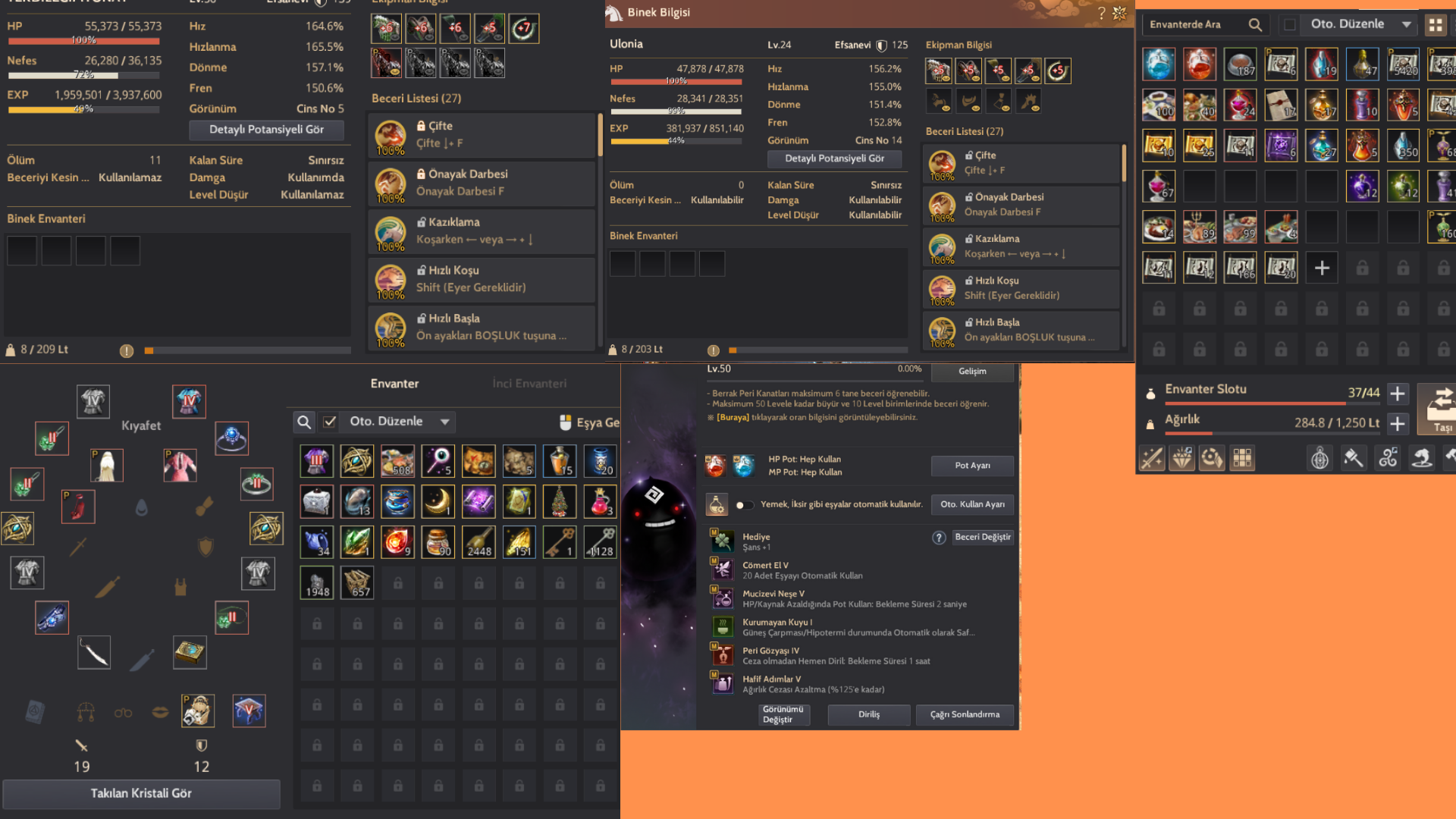Enable the top-right Oto. Düzenle checkbox

point(1289,25)
